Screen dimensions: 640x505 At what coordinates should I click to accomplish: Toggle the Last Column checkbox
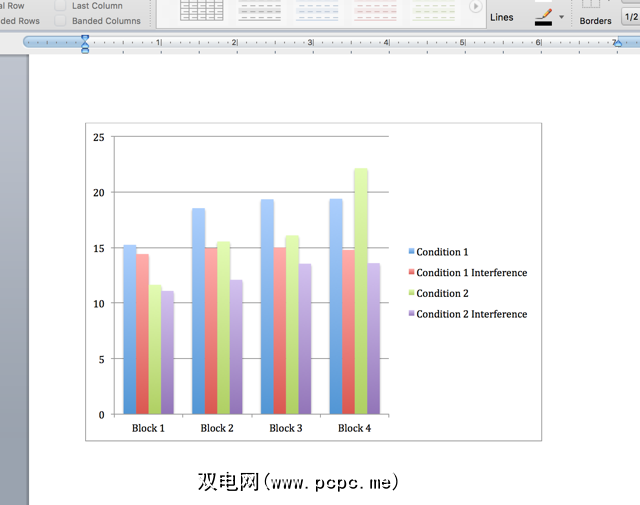click(60, 6)
